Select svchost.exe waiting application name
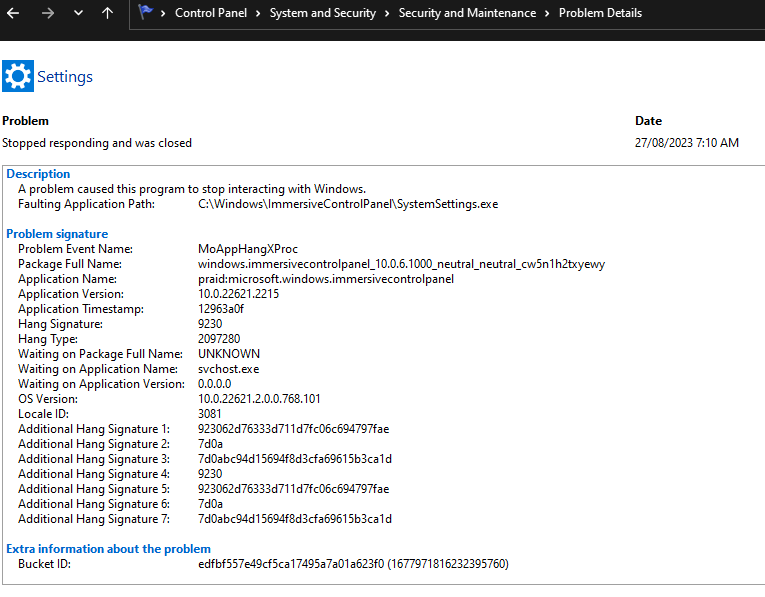 coord(228,369)
